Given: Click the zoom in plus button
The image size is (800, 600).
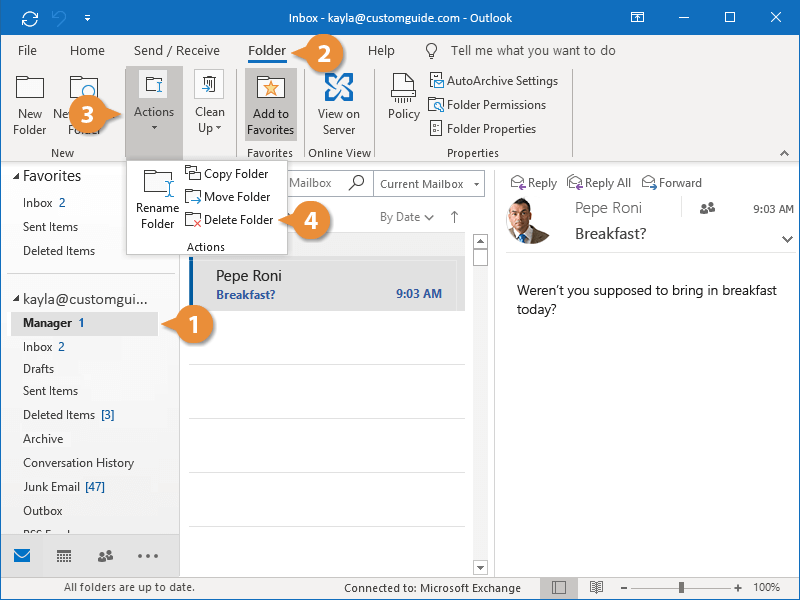Looking at the screenshot, I should 738,588.
